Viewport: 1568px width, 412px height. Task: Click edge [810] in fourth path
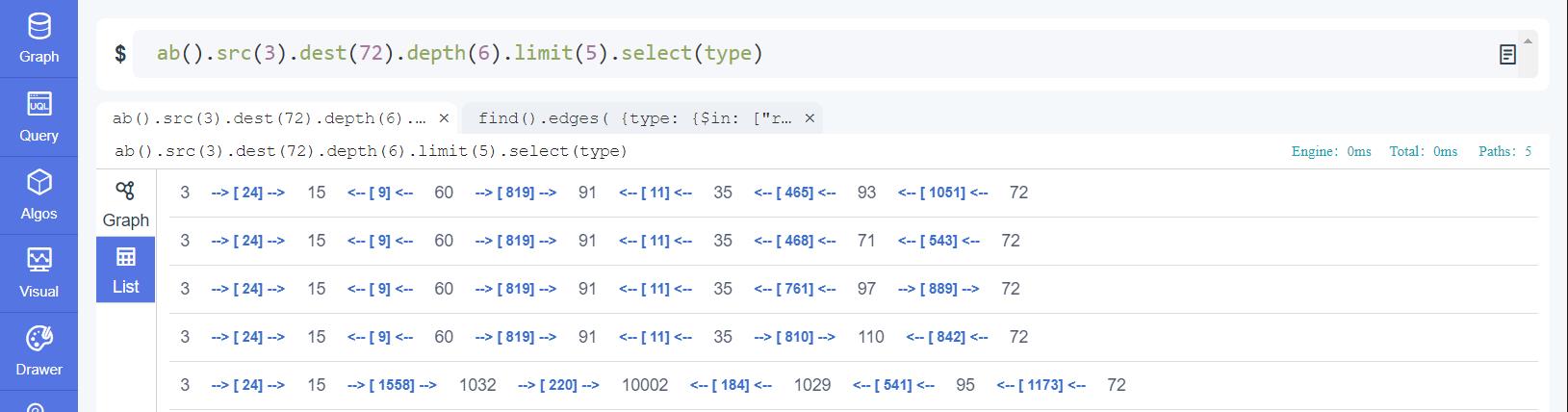click(794, 337)
